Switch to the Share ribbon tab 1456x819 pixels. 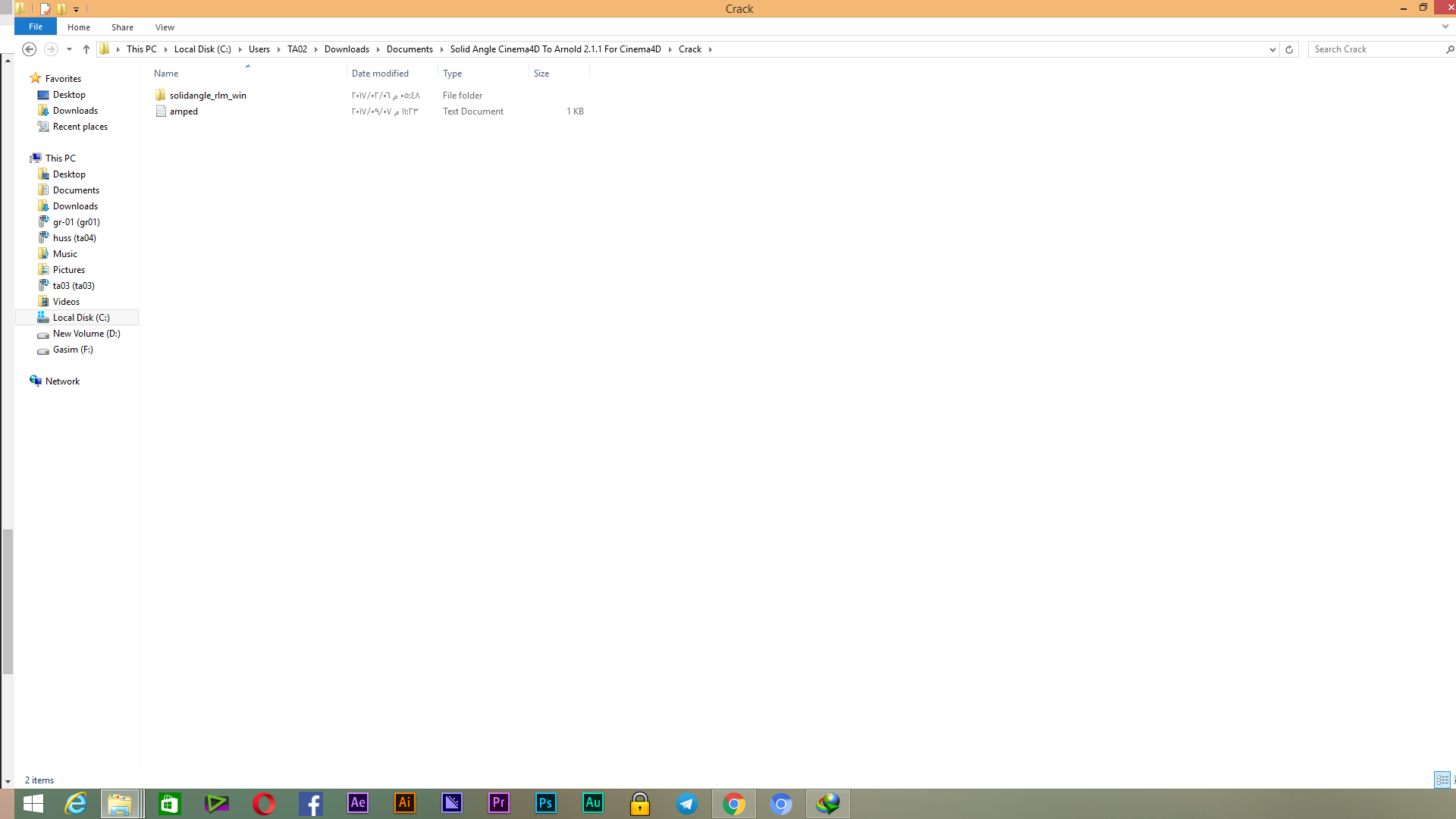(122, 27)
